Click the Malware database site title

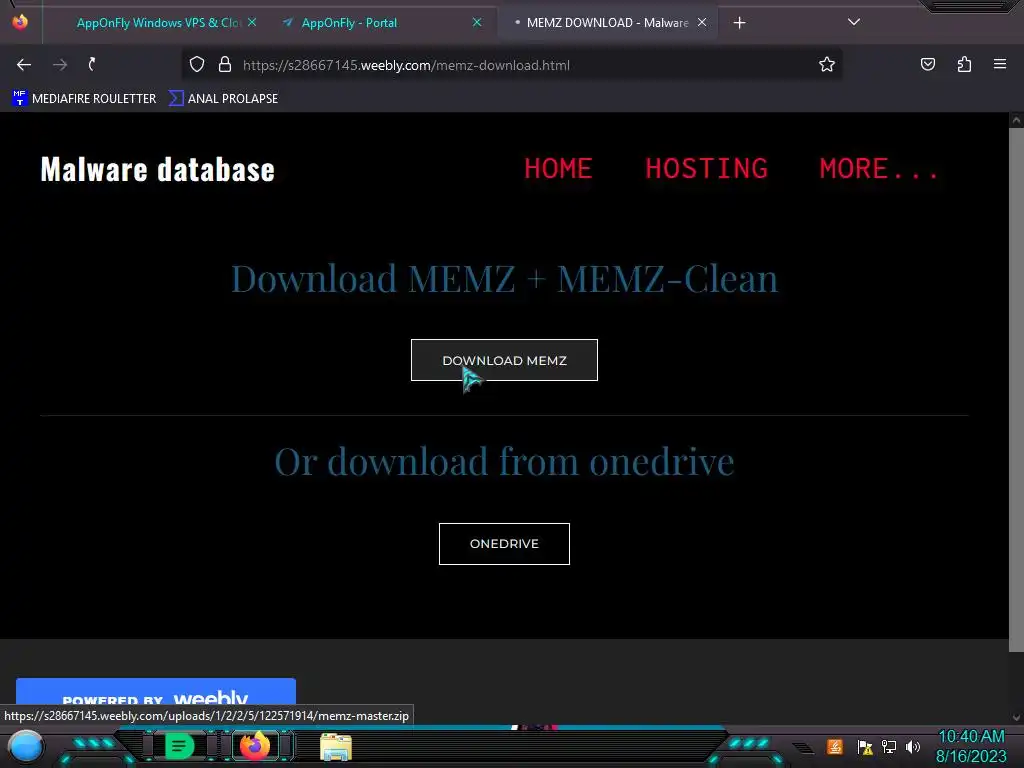[157, 169]
